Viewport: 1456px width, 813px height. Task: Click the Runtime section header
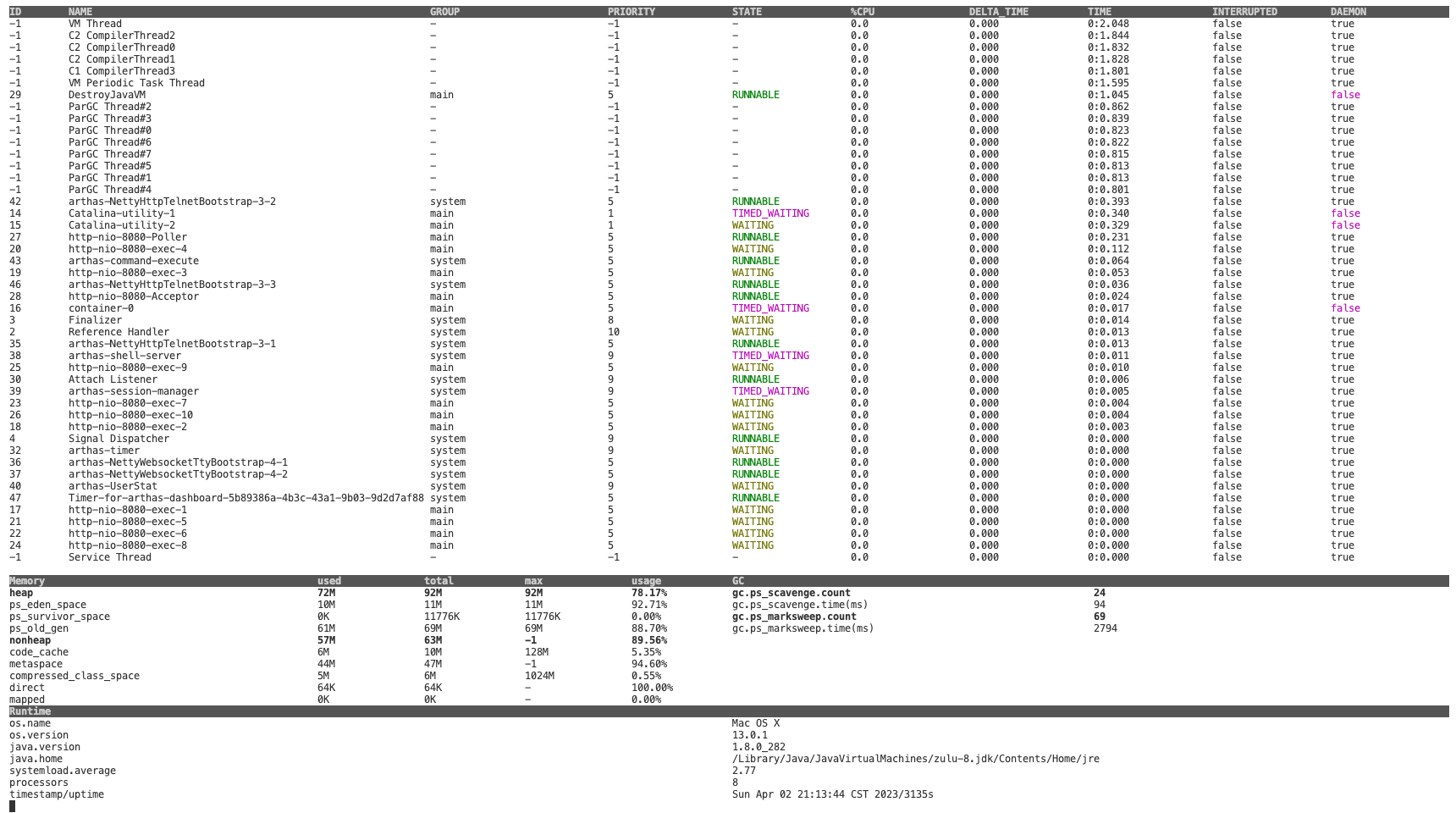click(30, 711)
